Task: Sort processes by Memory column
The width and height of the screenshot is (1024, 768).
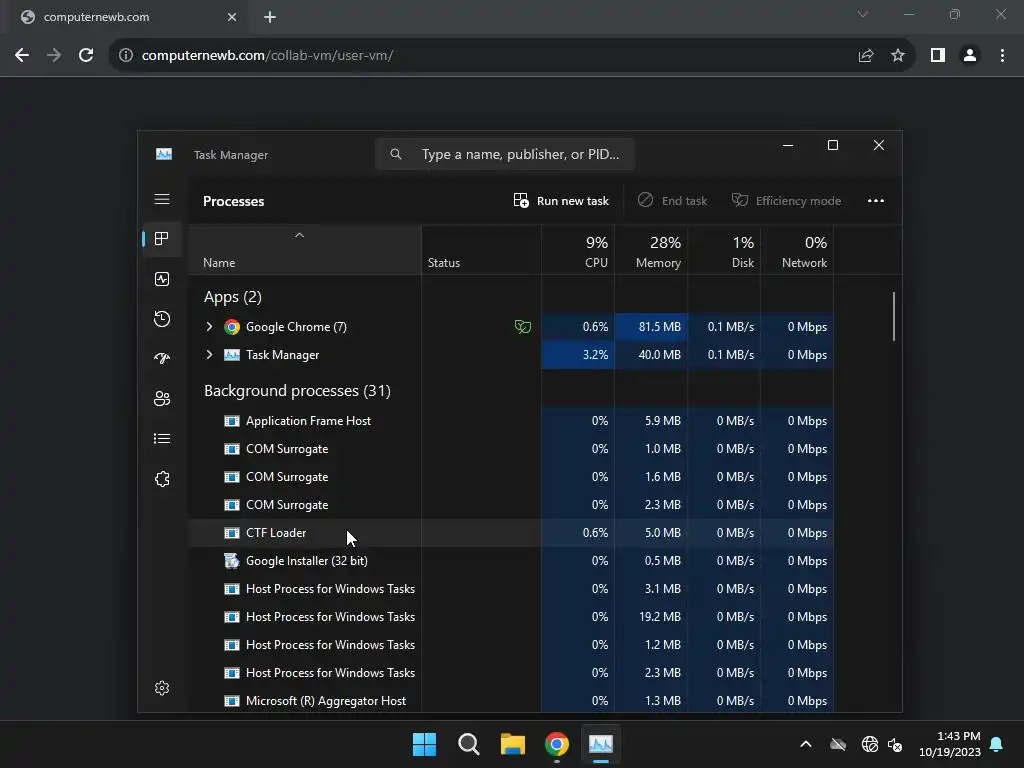Action: tap(651, 251)
